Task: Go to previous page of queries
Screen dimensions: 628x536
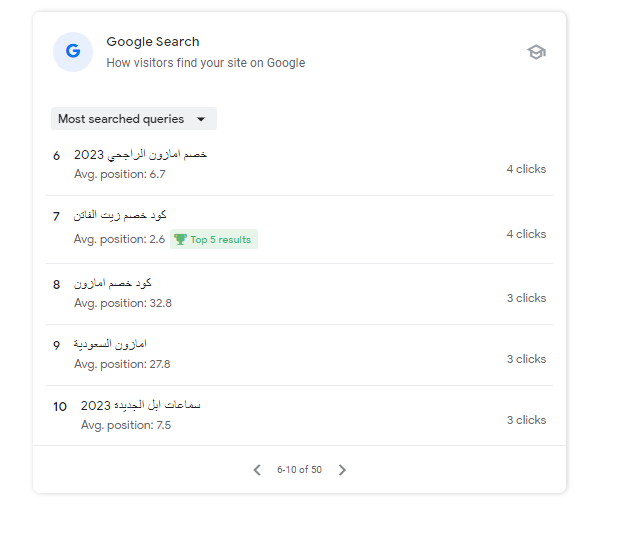Action: (257, 470)
